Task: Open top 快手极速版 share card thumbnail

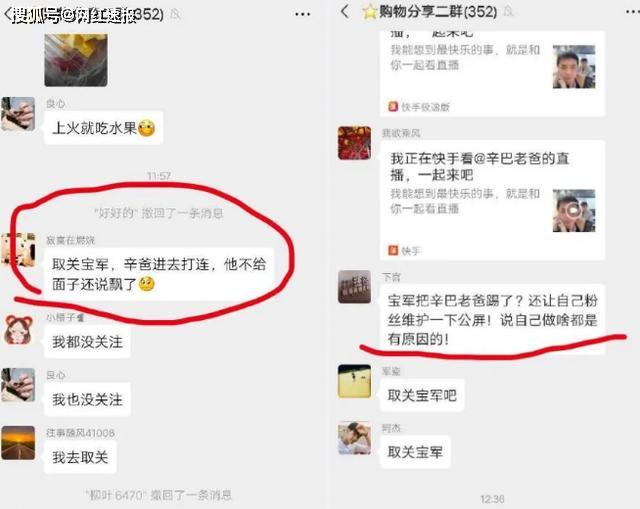Action: 574,67
